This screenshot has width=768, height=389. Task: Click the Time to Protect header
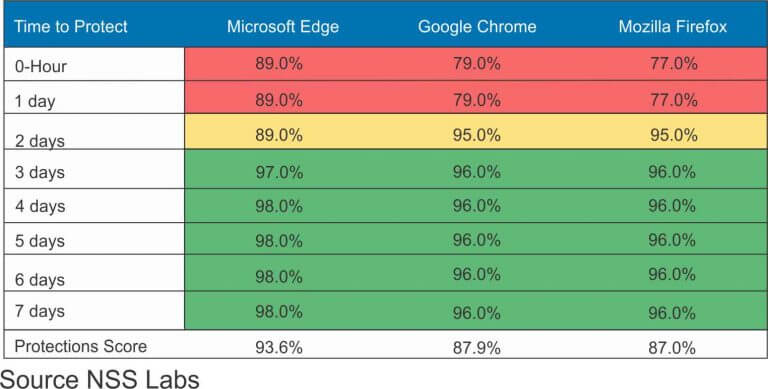[71, 26]
